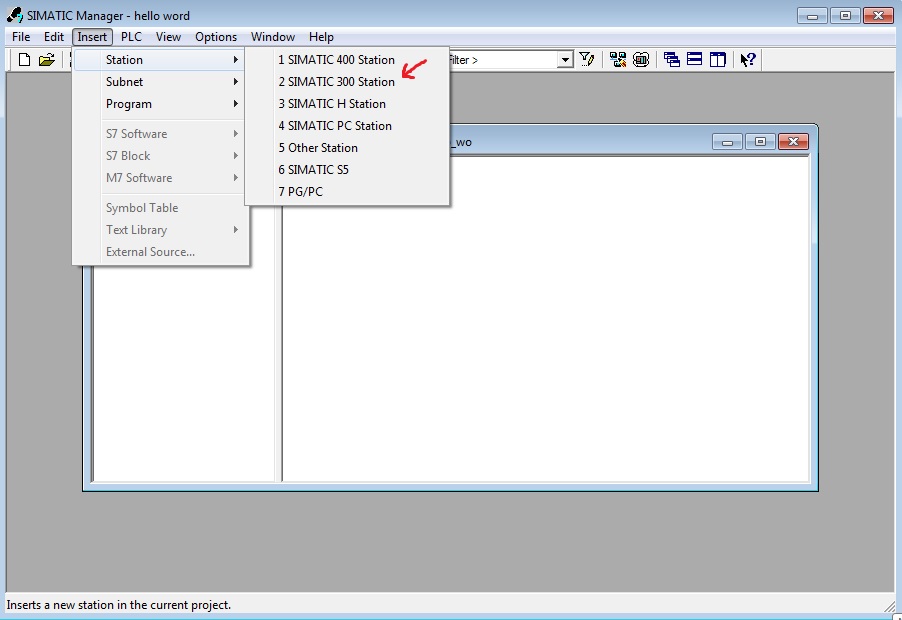Screen dimensions: 902x620
Task: Choose SIMATIC 400 Station from submenu
Action: [x=336, y=60]
